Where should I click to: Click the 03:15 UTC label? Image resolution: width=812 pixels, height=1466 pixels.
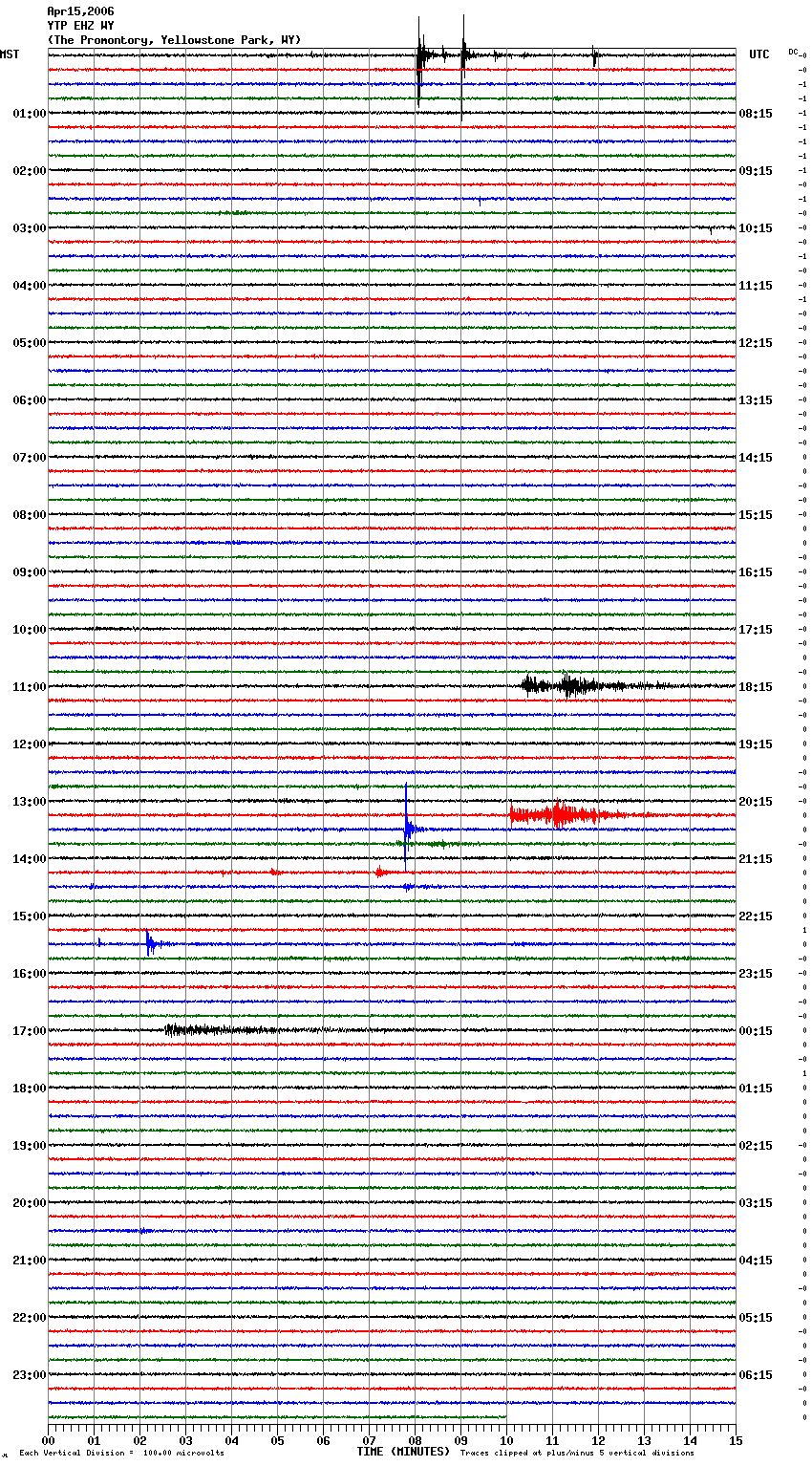point(756,1203)
